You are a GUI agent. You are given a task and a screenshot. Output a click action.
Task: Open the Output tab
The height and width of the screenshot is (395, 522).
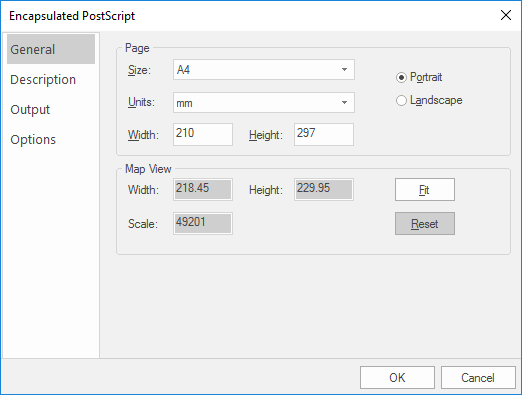(x=51, y=109)
